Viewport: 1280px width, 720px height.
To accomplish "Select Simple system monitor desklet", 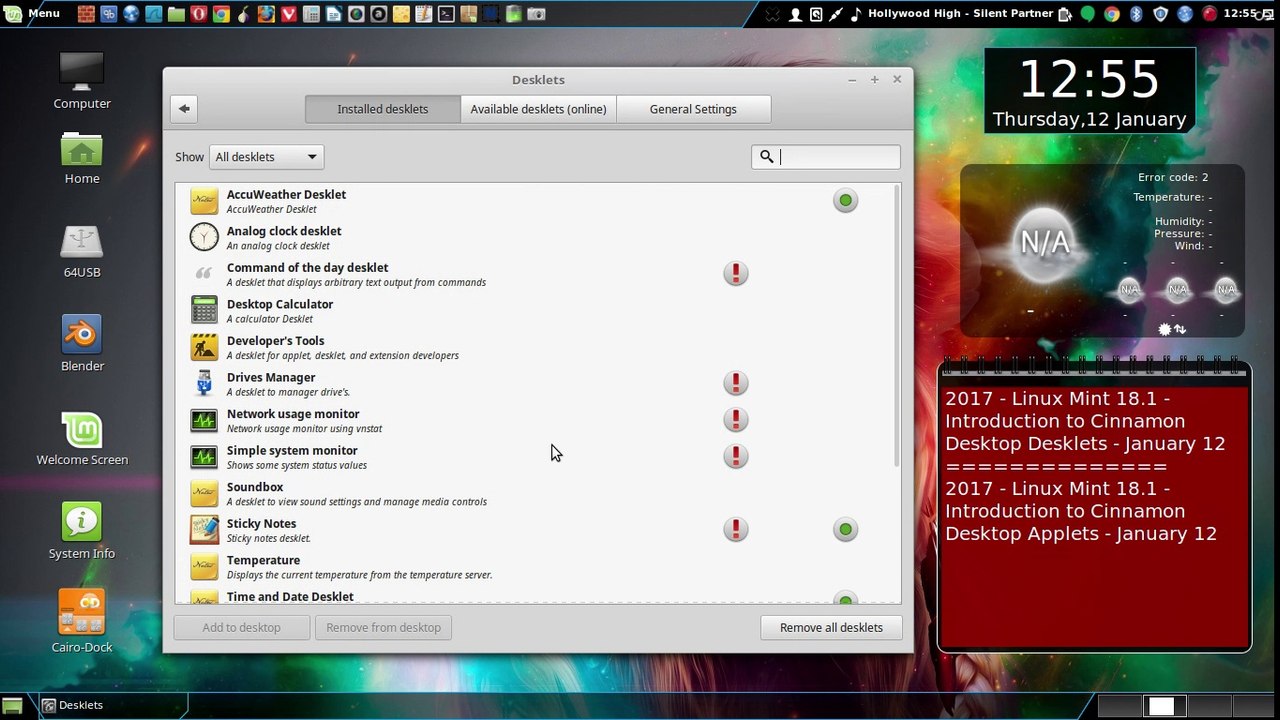I will coord(533,456).
